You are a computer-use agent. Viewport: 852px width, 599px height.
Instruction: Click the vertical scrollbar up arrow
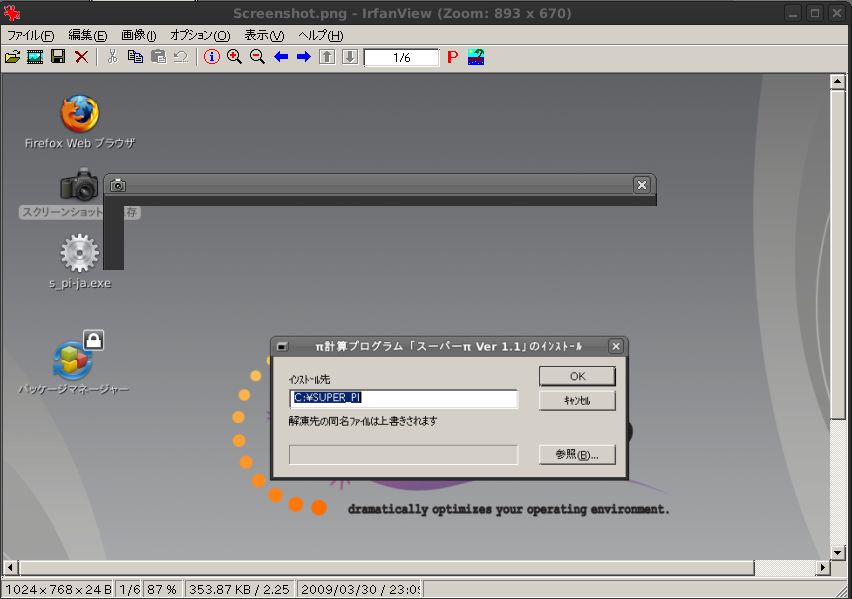click(x=837, y=82)
